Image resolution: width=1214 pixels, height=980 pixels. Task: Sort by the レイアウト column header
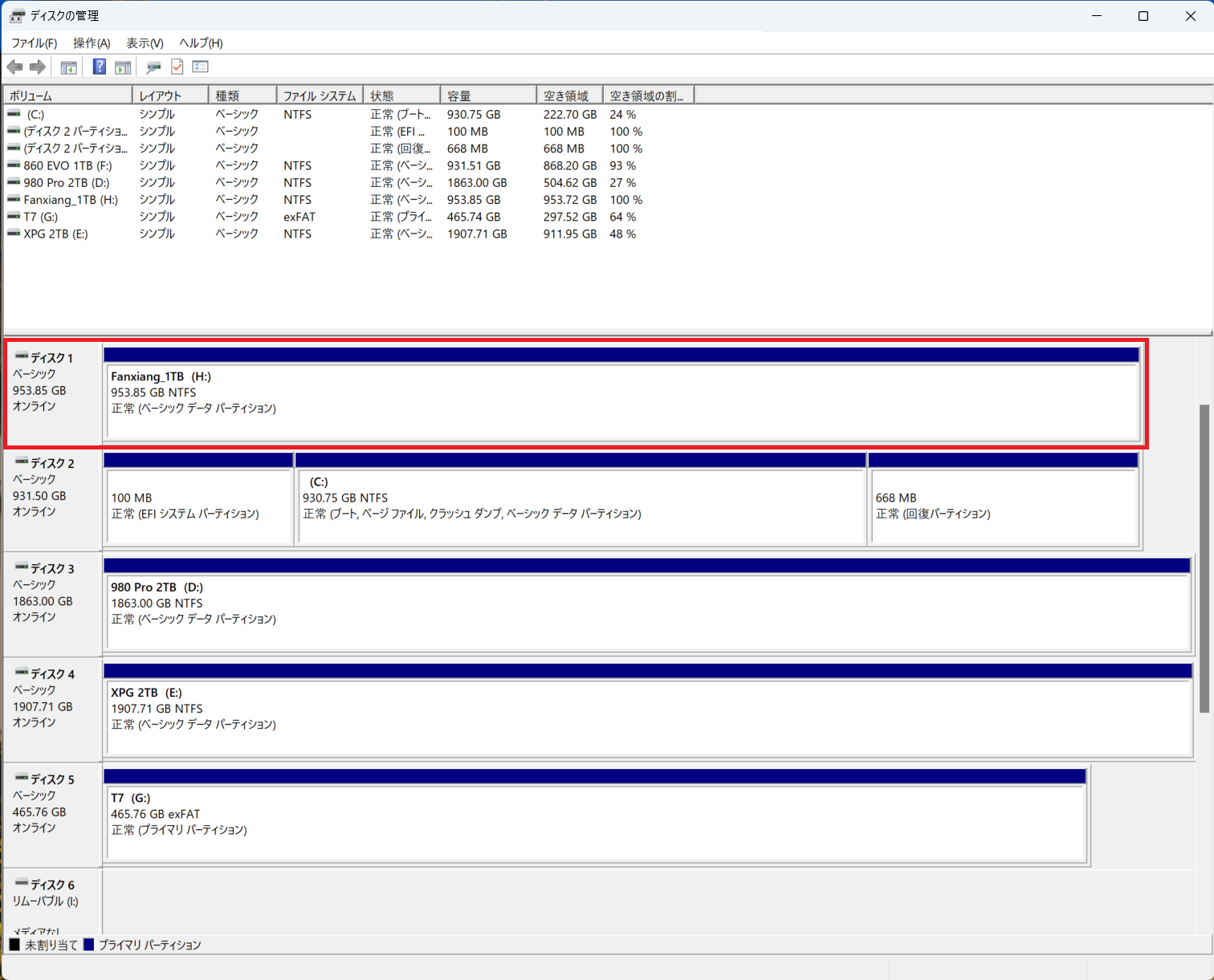click(x=171, y=96)
